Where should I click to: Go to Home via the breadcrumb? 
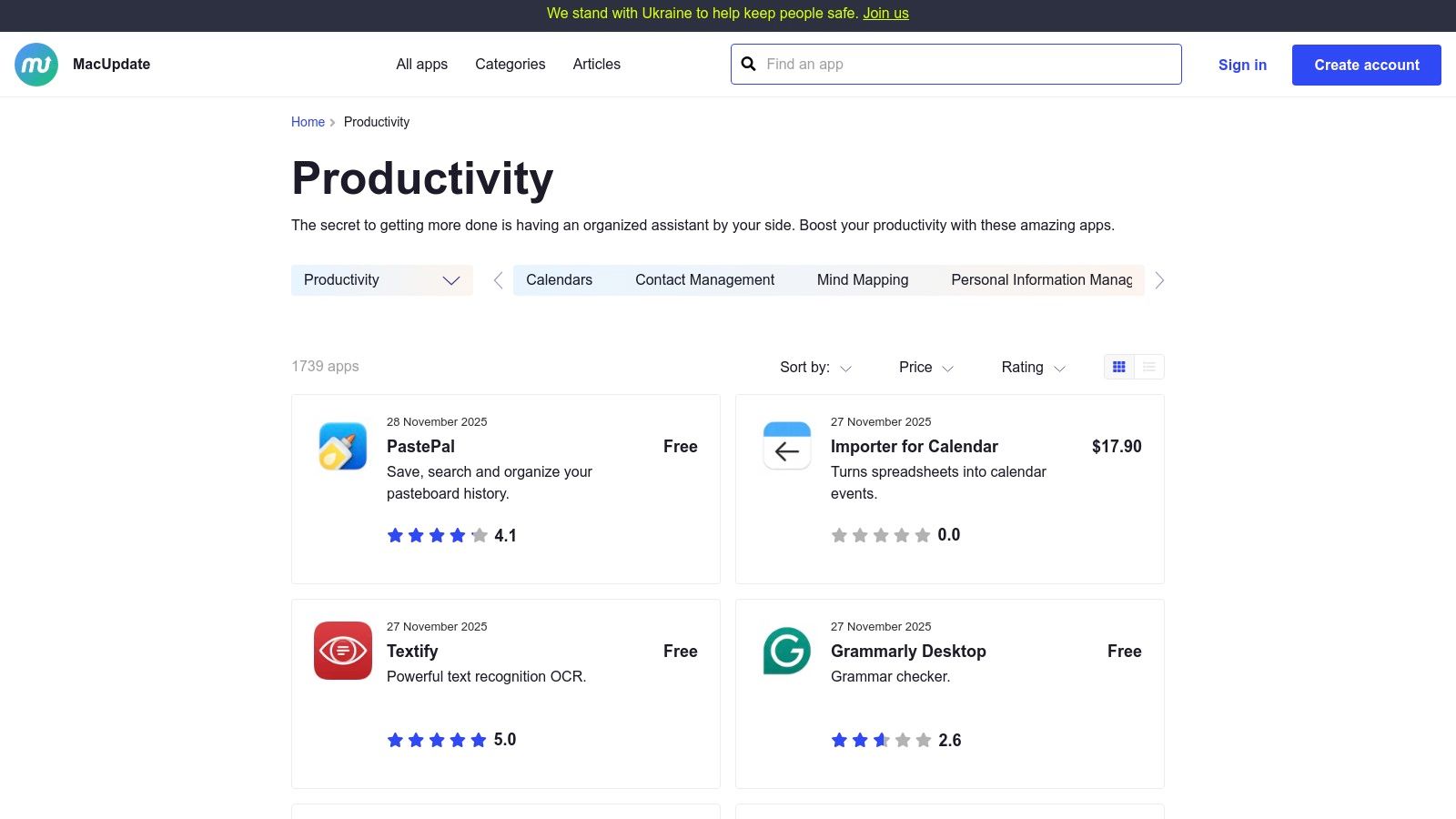pyautogui.click(x=308, y=122)
